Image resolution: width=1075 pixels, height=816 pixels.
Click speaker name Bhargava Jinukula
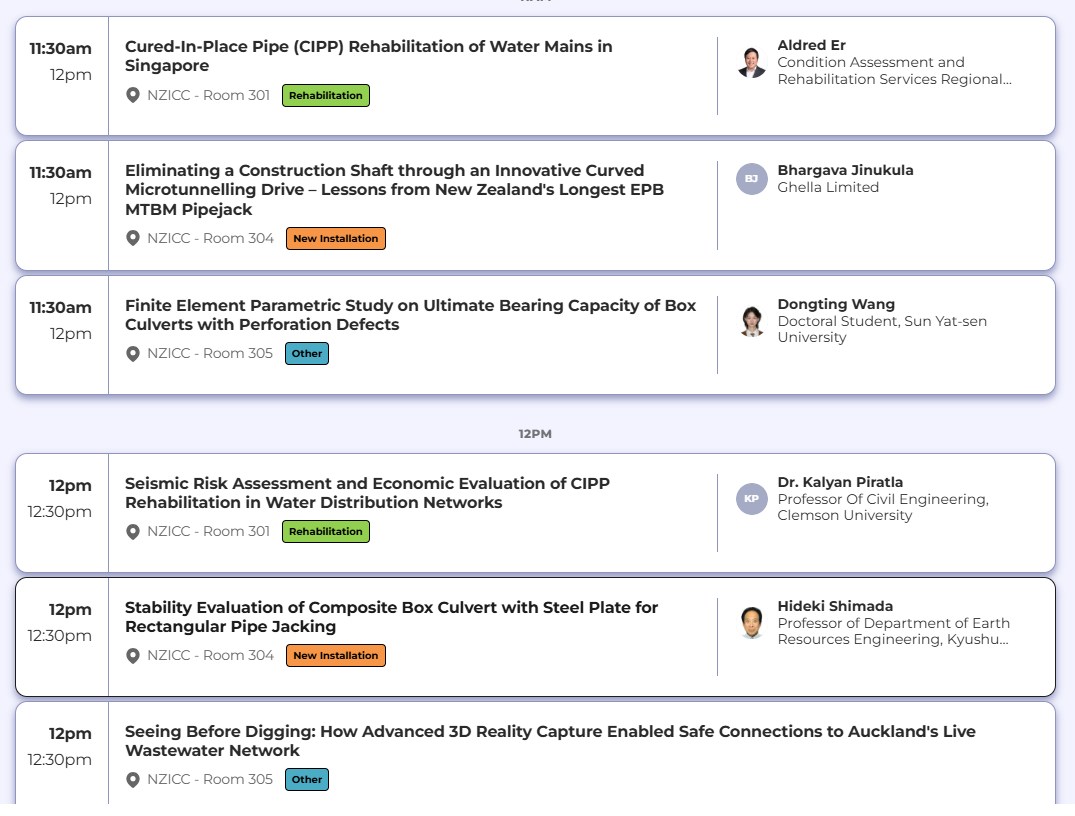[845, 170]
